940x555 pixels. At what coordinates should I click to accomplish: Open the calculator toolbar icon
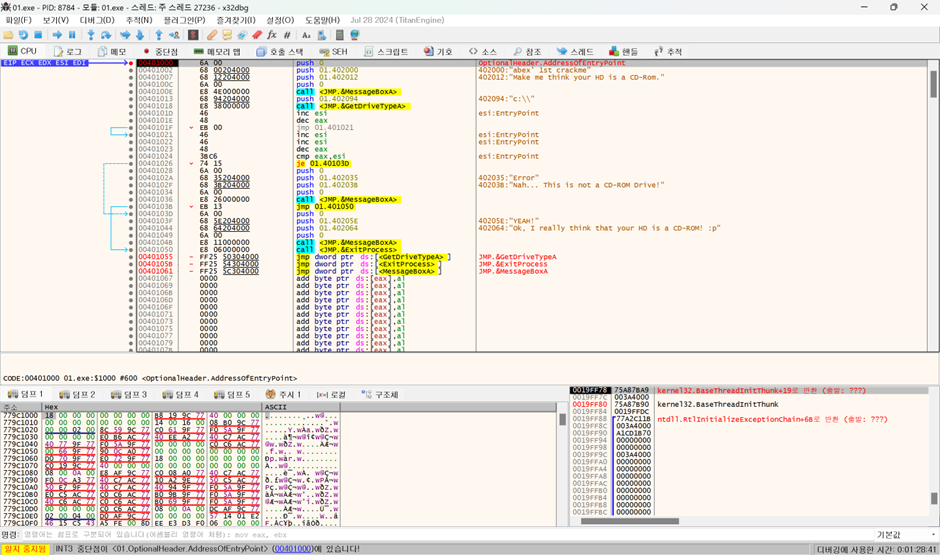tap(339, 35)
